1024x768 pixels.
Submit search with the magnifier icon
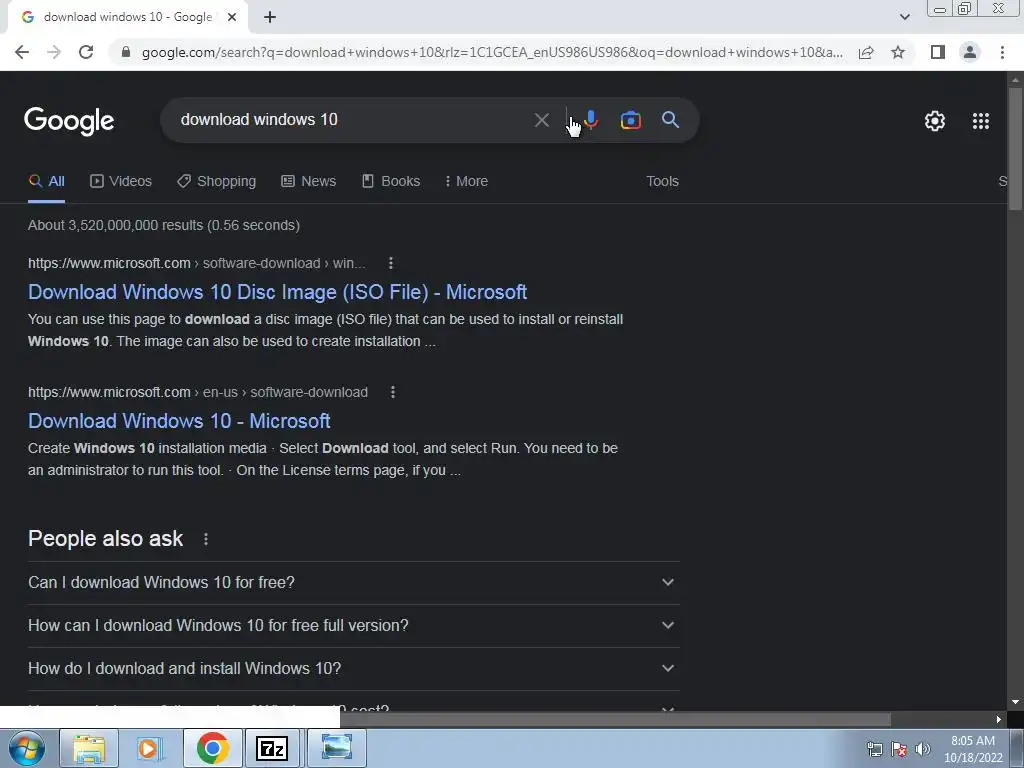[670, 120]
